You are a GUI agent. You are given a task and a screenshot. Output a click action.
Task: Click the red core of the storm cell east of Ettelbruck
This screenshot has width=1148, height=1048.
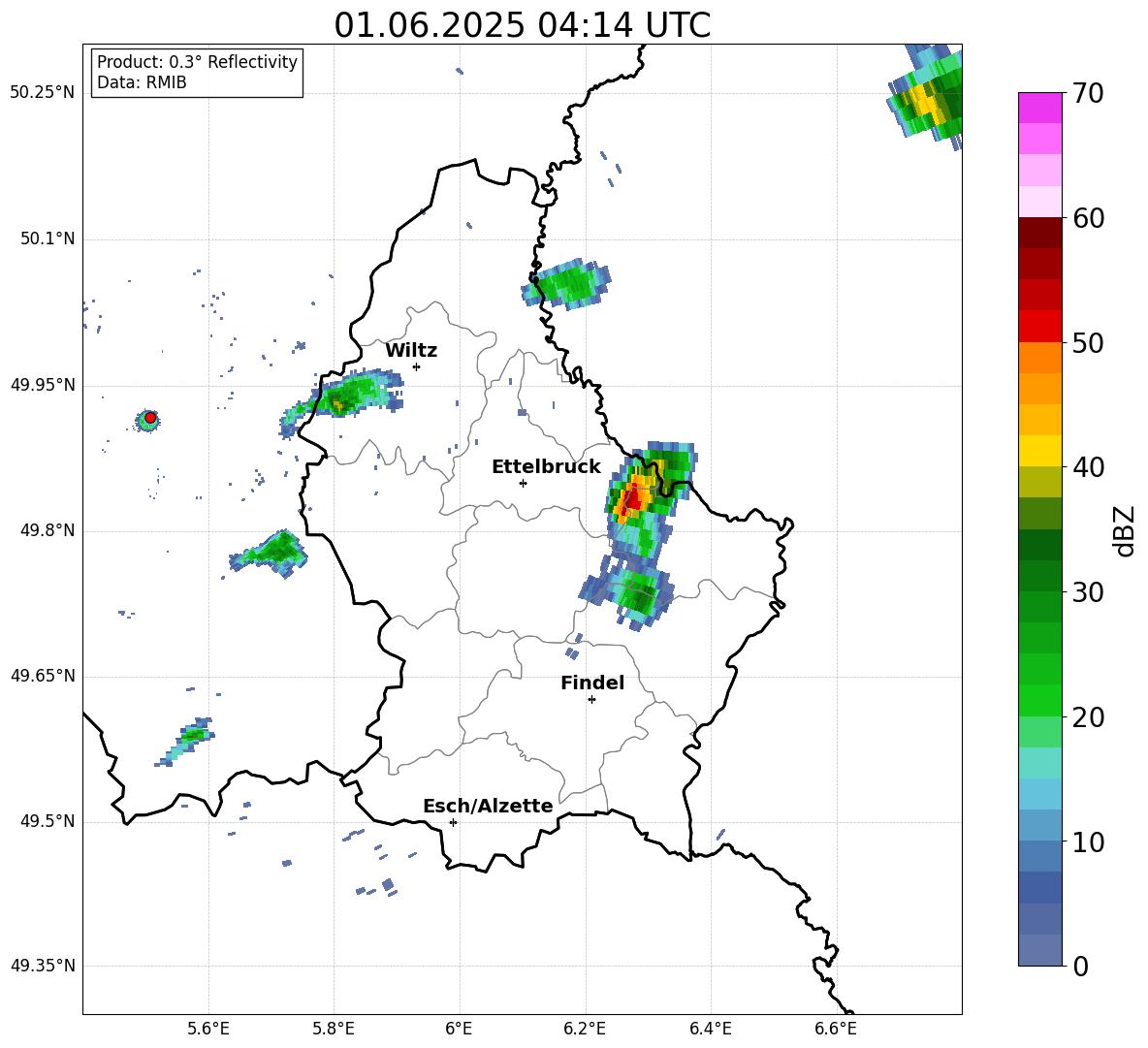click(x=633, y=498)
